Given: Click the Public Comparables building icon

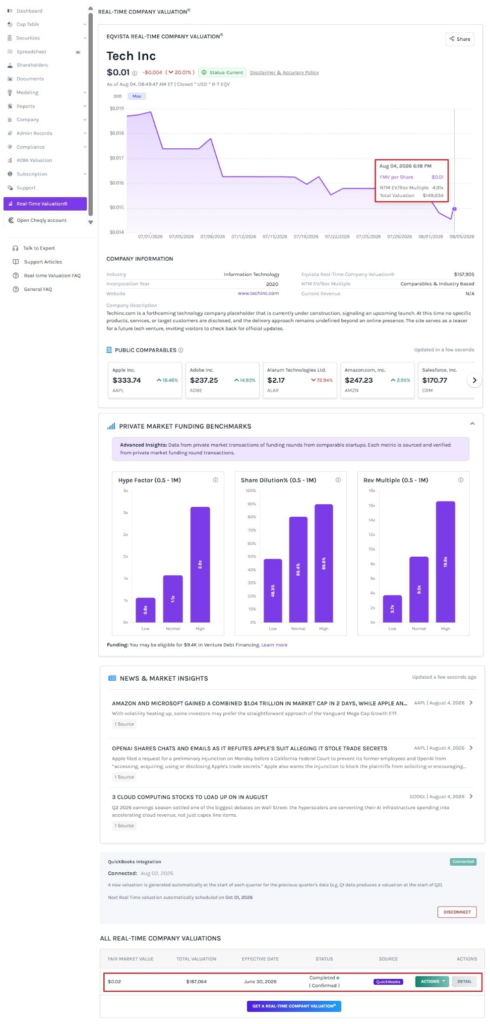Looking at the screenshot, I should 110,350.
